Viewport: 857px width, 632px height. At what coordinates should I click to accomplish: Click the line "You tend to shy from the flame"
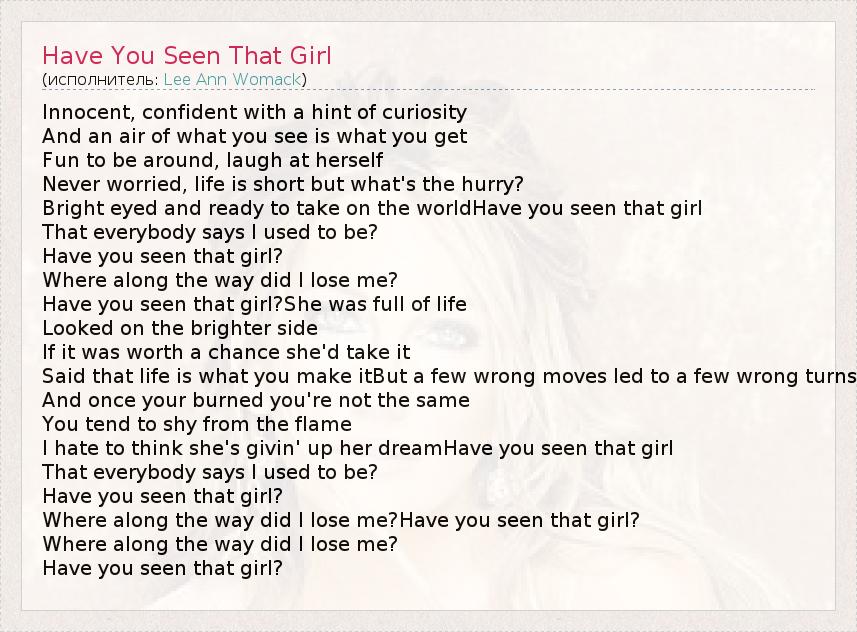197,424
